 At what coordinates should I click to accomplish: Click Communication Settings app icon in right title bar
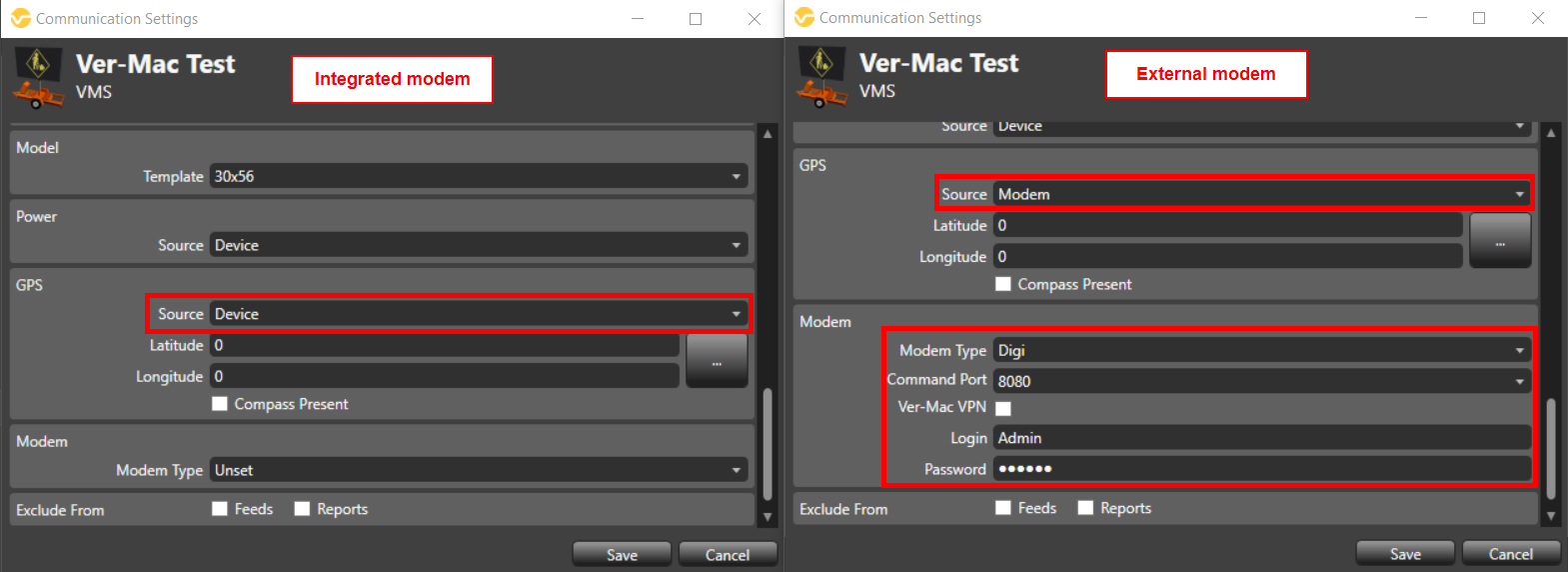tap(804, 18)
